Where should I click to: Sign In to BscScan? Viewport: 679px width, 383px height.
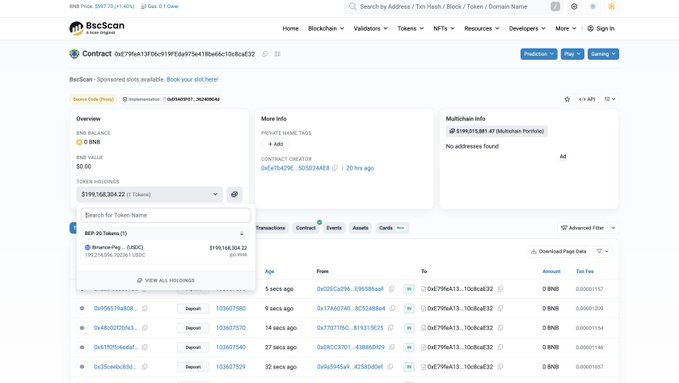(601, 29)
